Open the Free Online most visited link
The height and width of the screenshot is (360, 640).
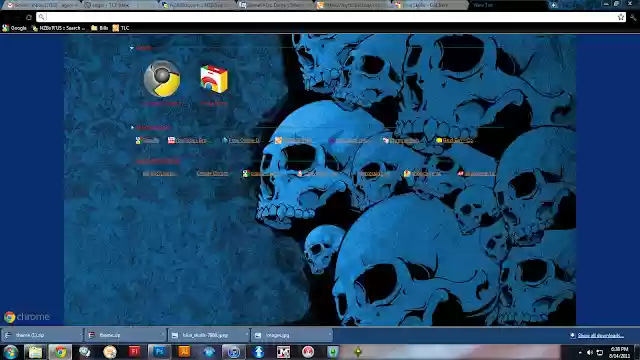[240, 140]
